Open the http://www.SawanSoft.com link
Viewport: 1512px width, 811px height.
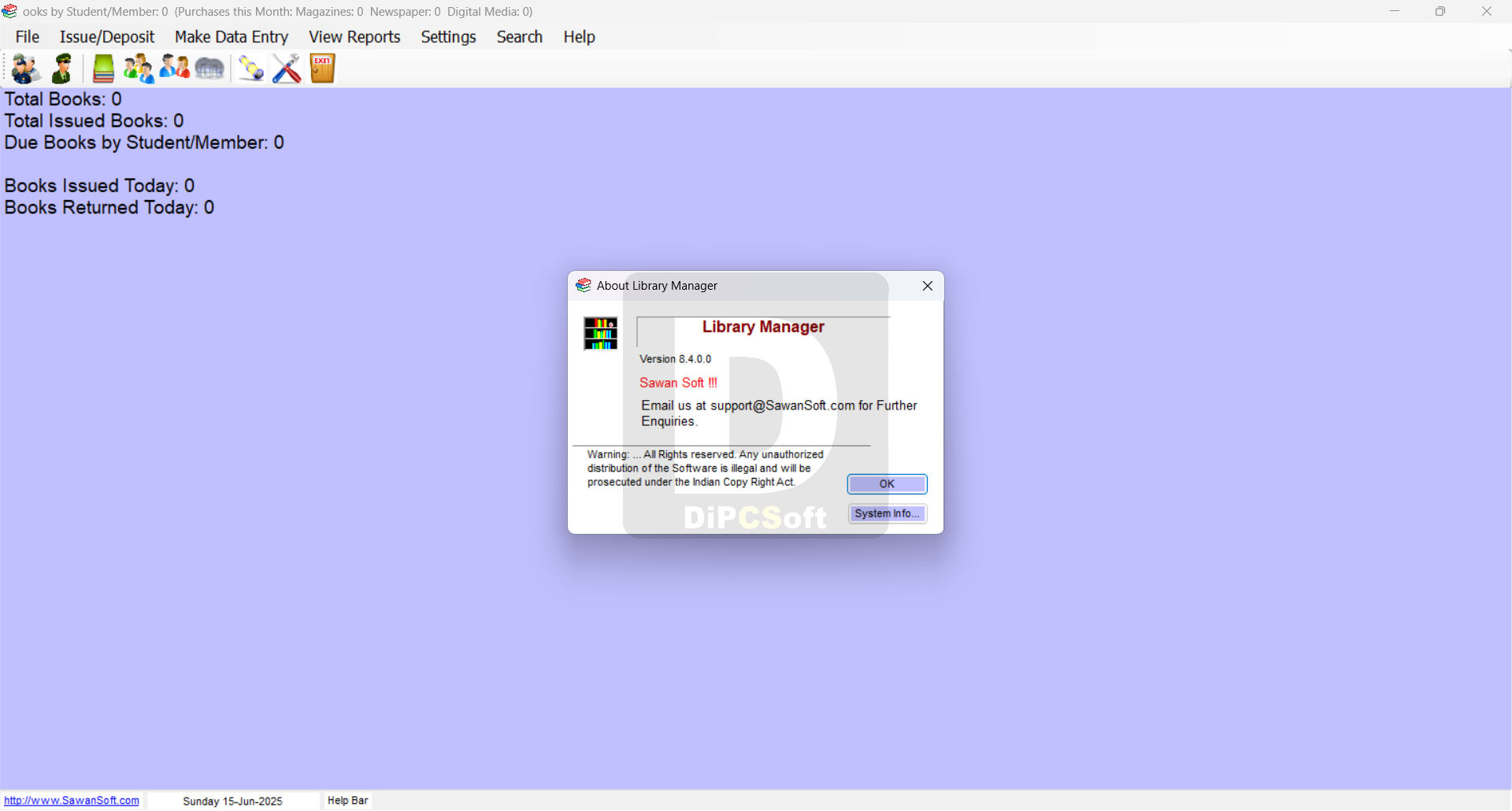pyautogui.click(x=72, y=801)
